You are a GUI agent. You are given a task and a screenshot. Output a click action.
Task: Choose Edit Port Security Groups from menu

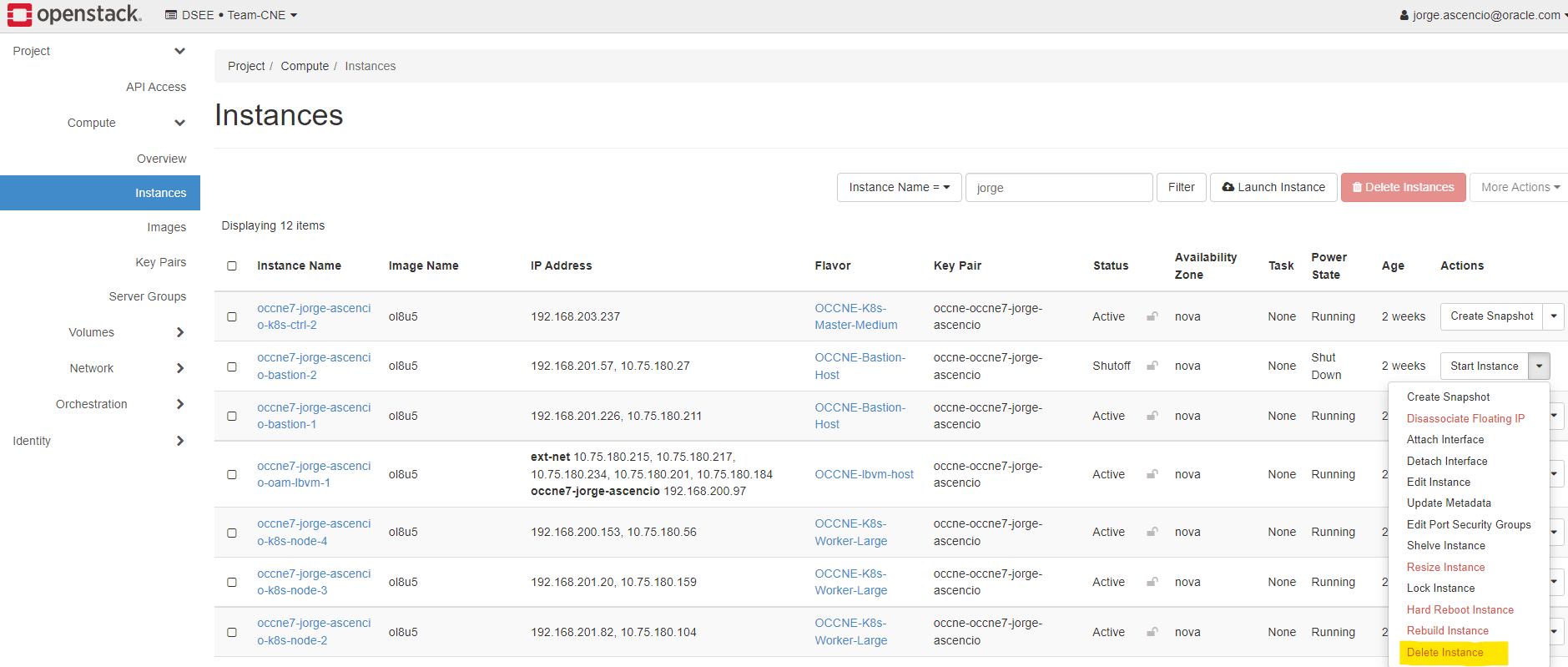[x=1469, y=524]
